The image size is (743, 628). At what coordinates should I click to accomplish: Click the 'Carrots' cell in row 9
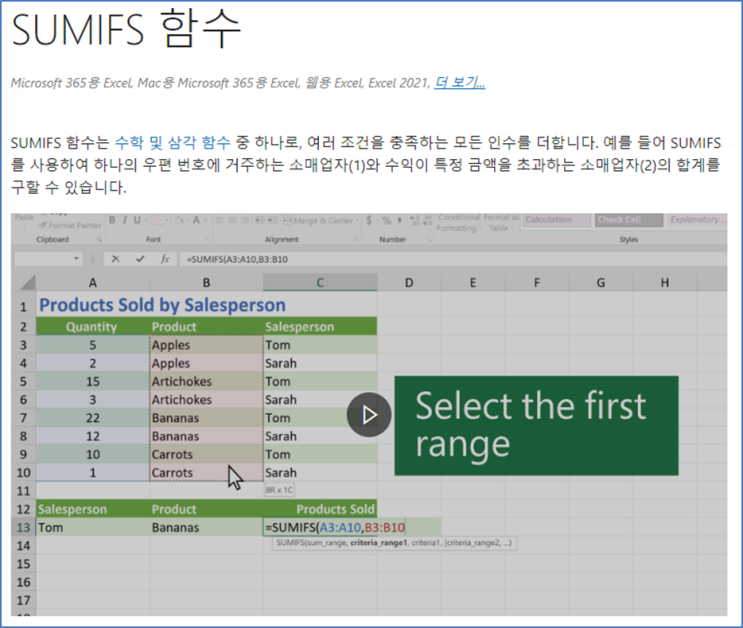tap(207, 455)
